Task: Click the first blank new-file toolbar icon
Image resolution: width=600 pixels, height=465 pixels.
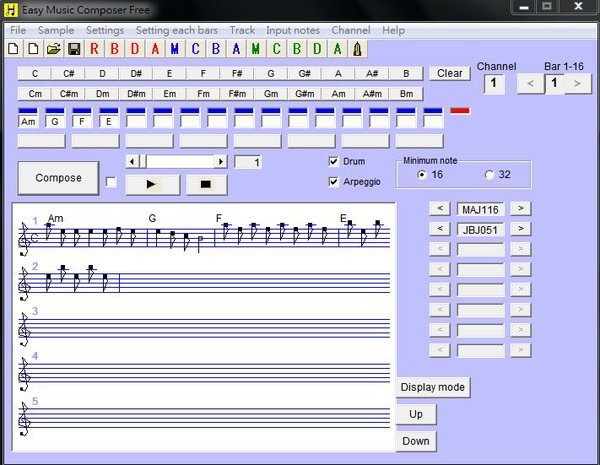Action: [x=14, y=49]
